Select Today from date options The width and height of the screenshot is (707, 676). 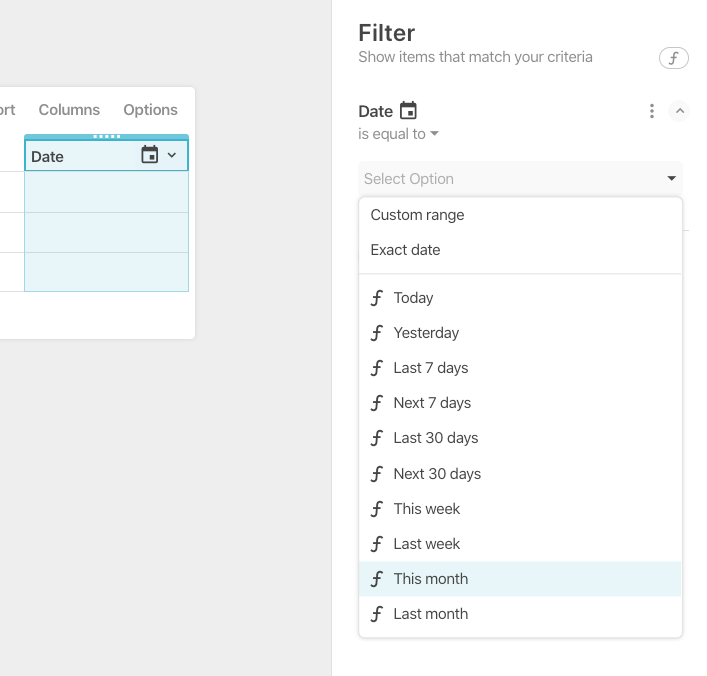[x=413, y=298]
